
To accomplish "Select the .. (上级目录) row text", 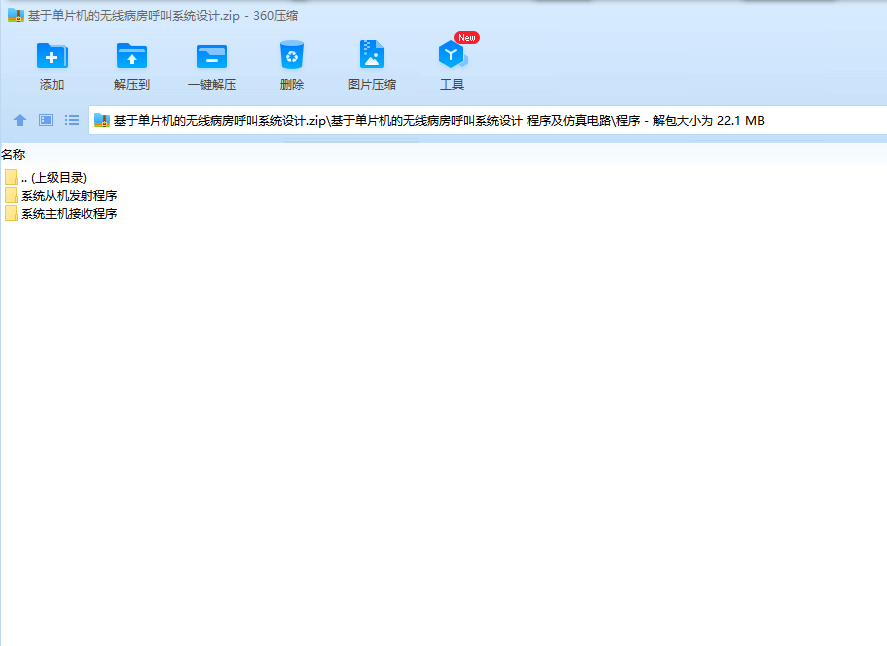I will click(54, 178).
